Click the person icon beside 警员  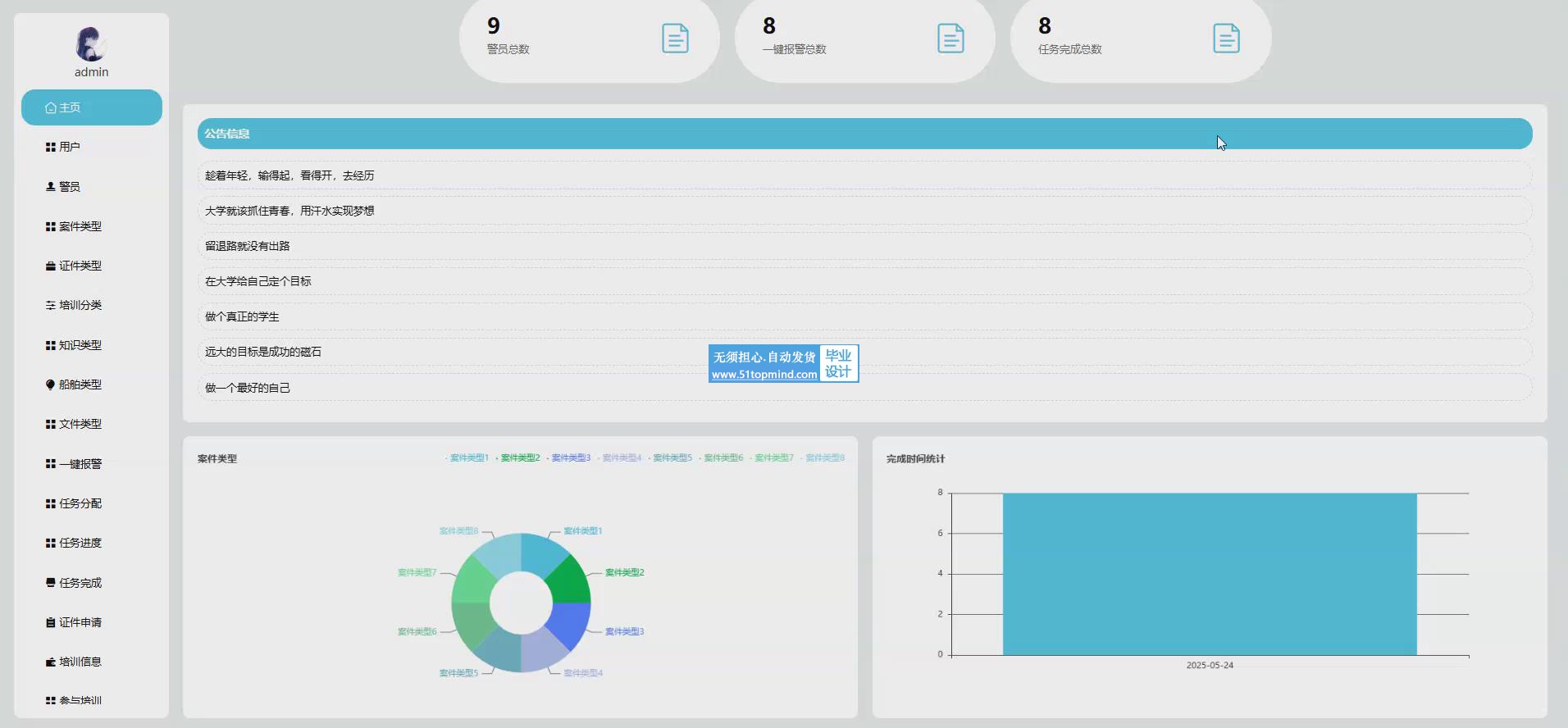51,187
